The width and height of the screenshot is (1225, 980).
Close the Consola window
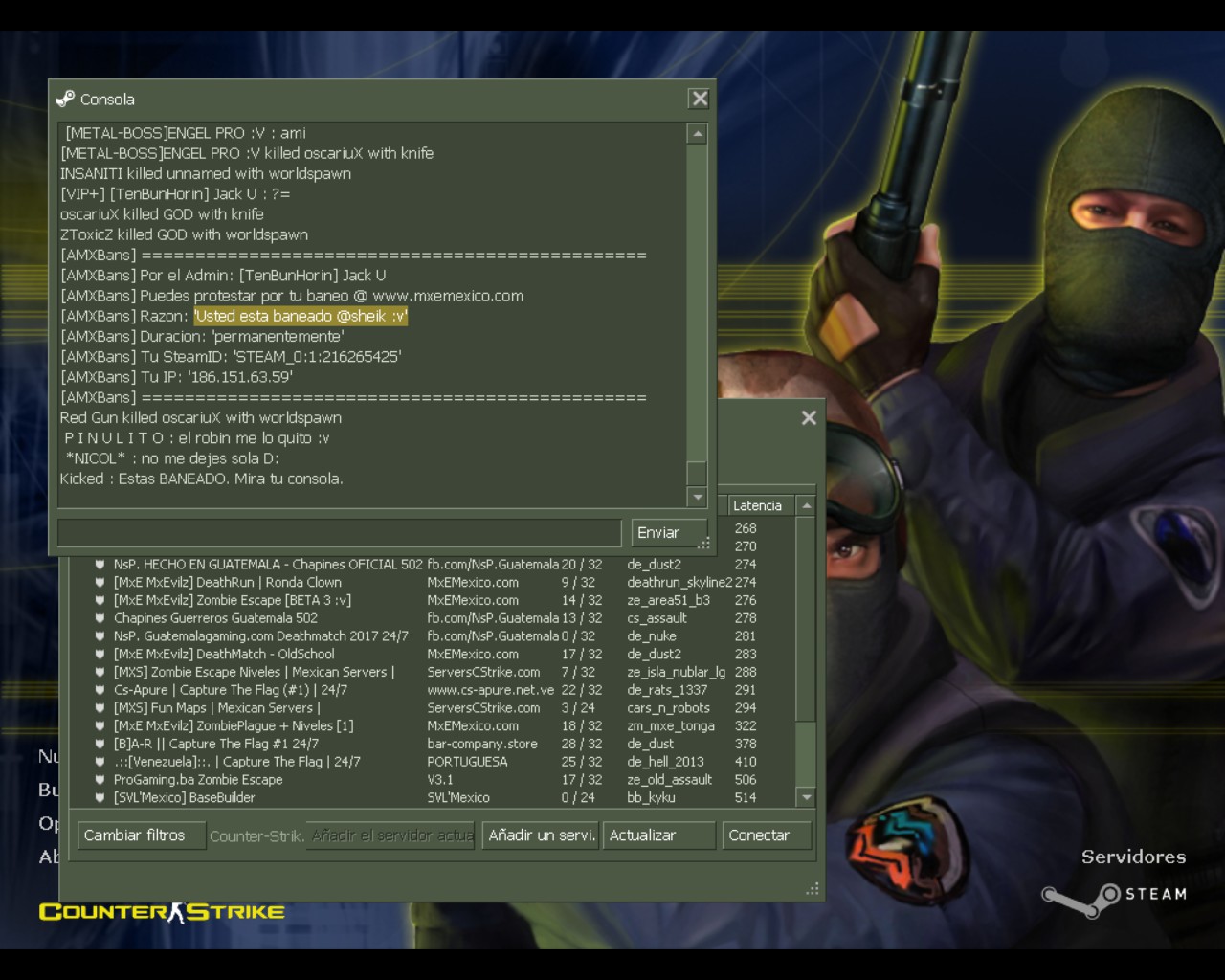[700, 99]
